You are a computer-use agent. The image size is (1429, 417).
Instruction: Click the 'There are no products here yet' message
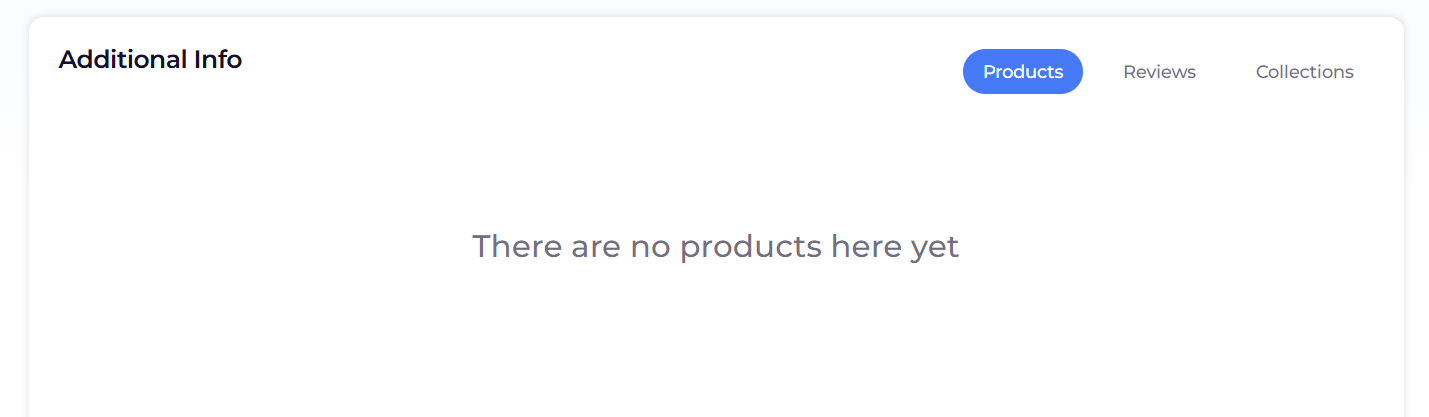[x=715, y=246]
